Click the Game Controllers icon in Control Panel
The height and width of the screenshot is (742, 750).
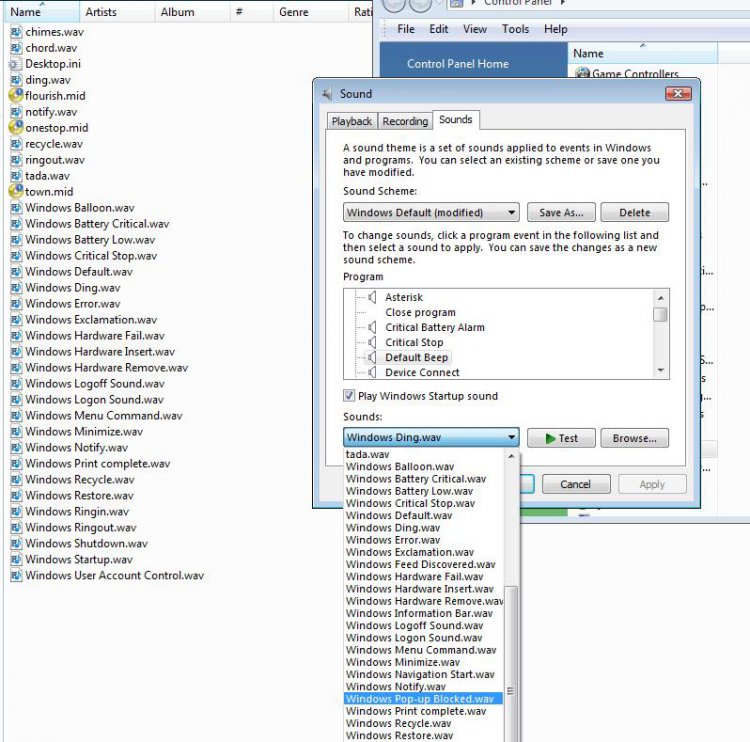coord(582,73)
